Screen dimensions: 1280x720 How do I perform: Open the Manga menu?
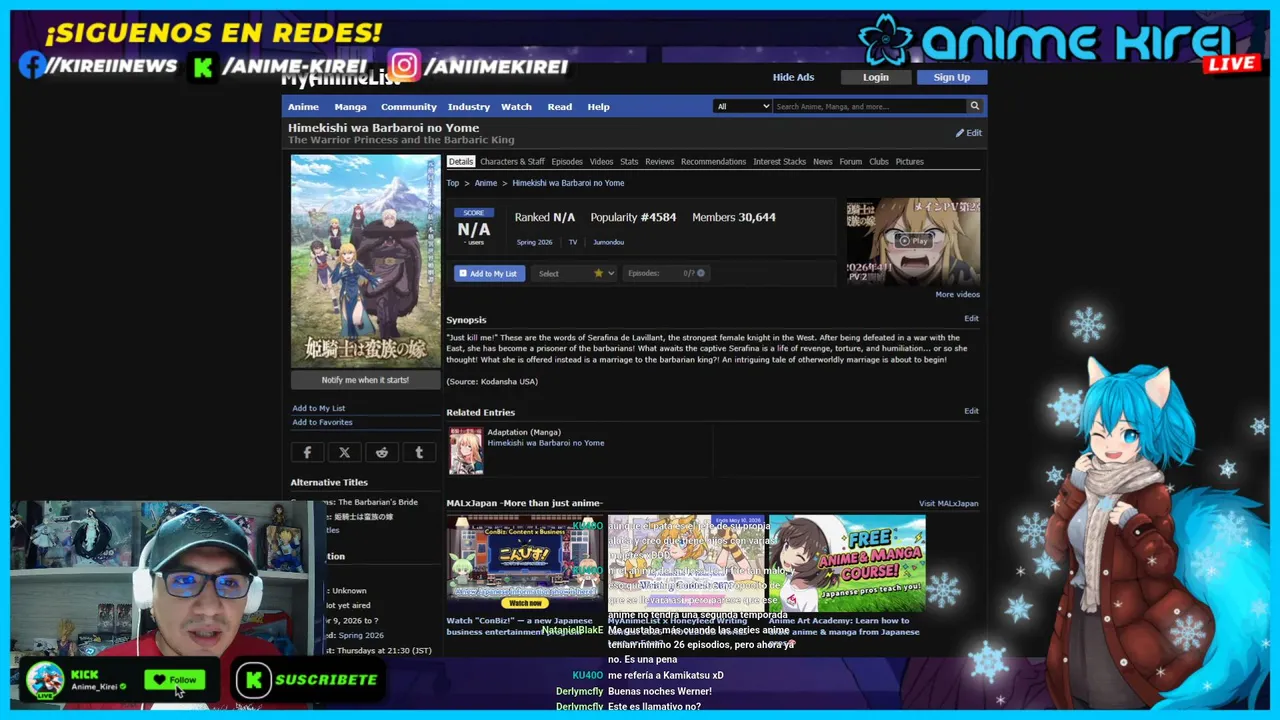pyautogui.click(x=350, y=107)
